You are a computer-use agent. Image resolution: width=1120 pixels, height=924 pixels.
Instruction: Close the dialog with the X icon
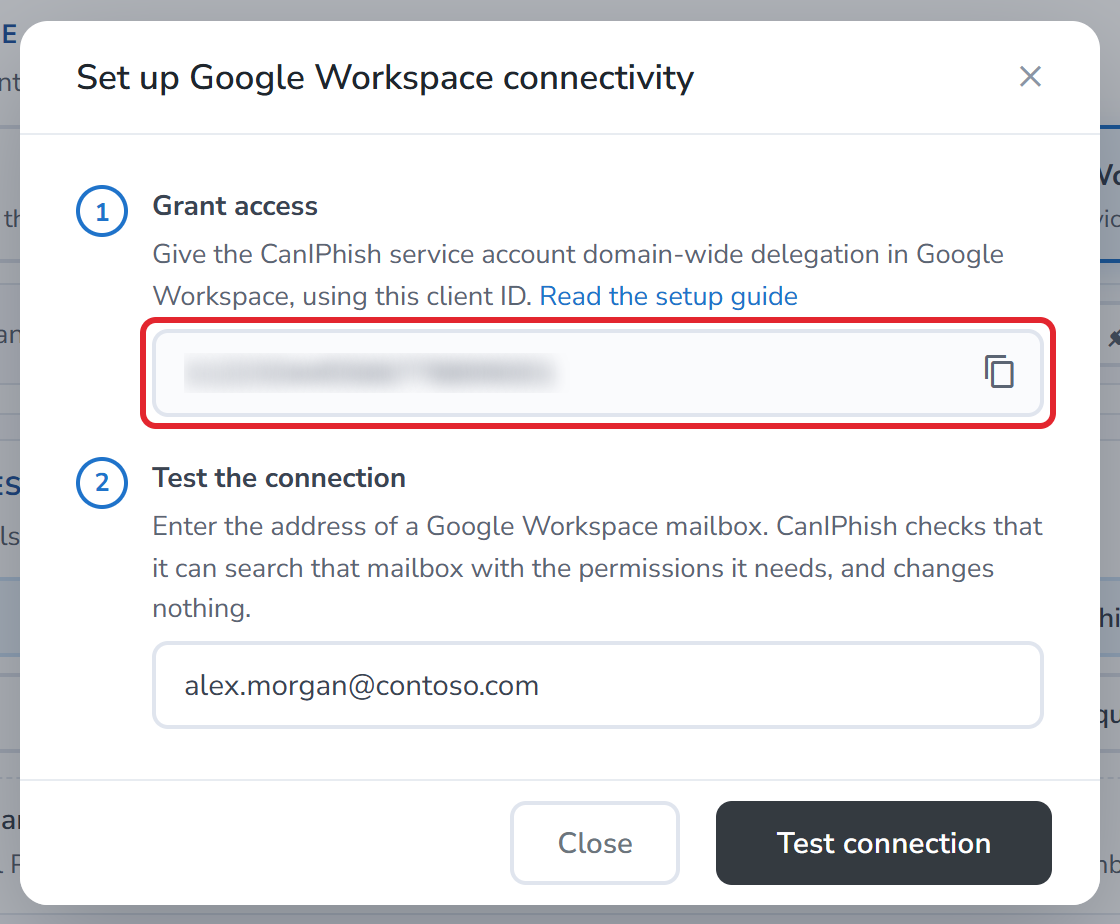click(1030, 76)
